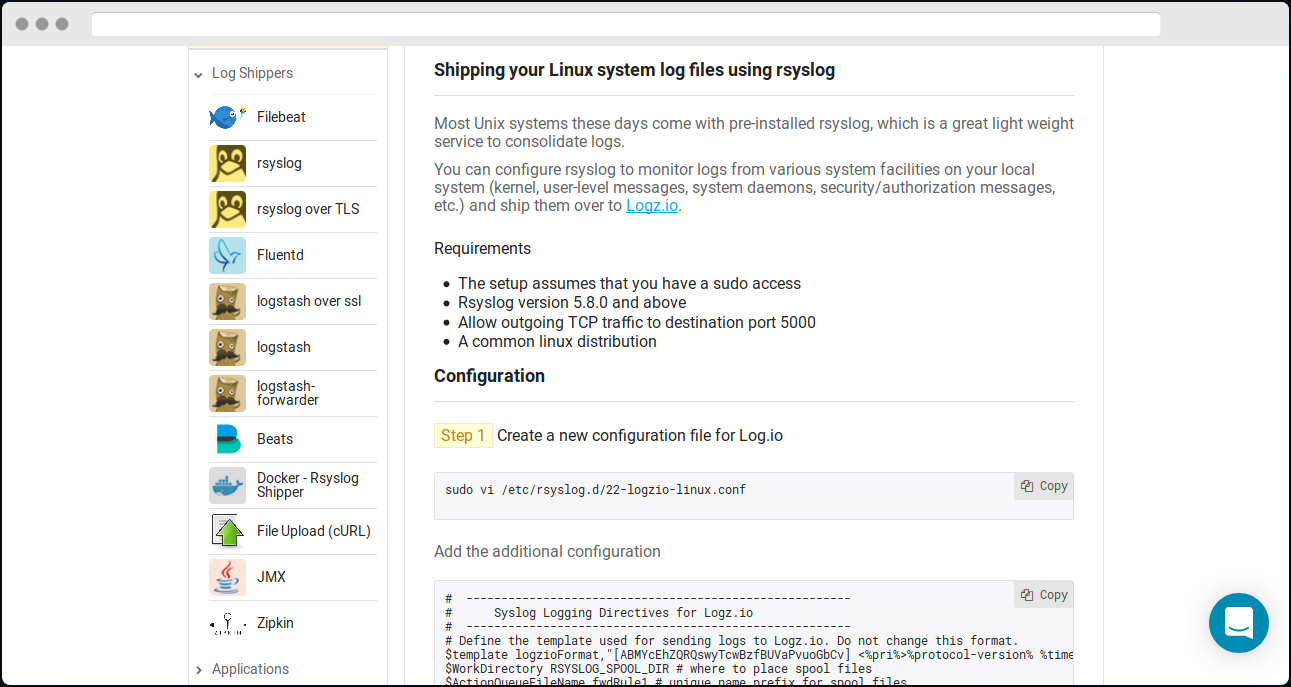The width and height of the screenshot is (1291, 687).
Task: Click the Zipkin logo icon
Action: point(227,623)
